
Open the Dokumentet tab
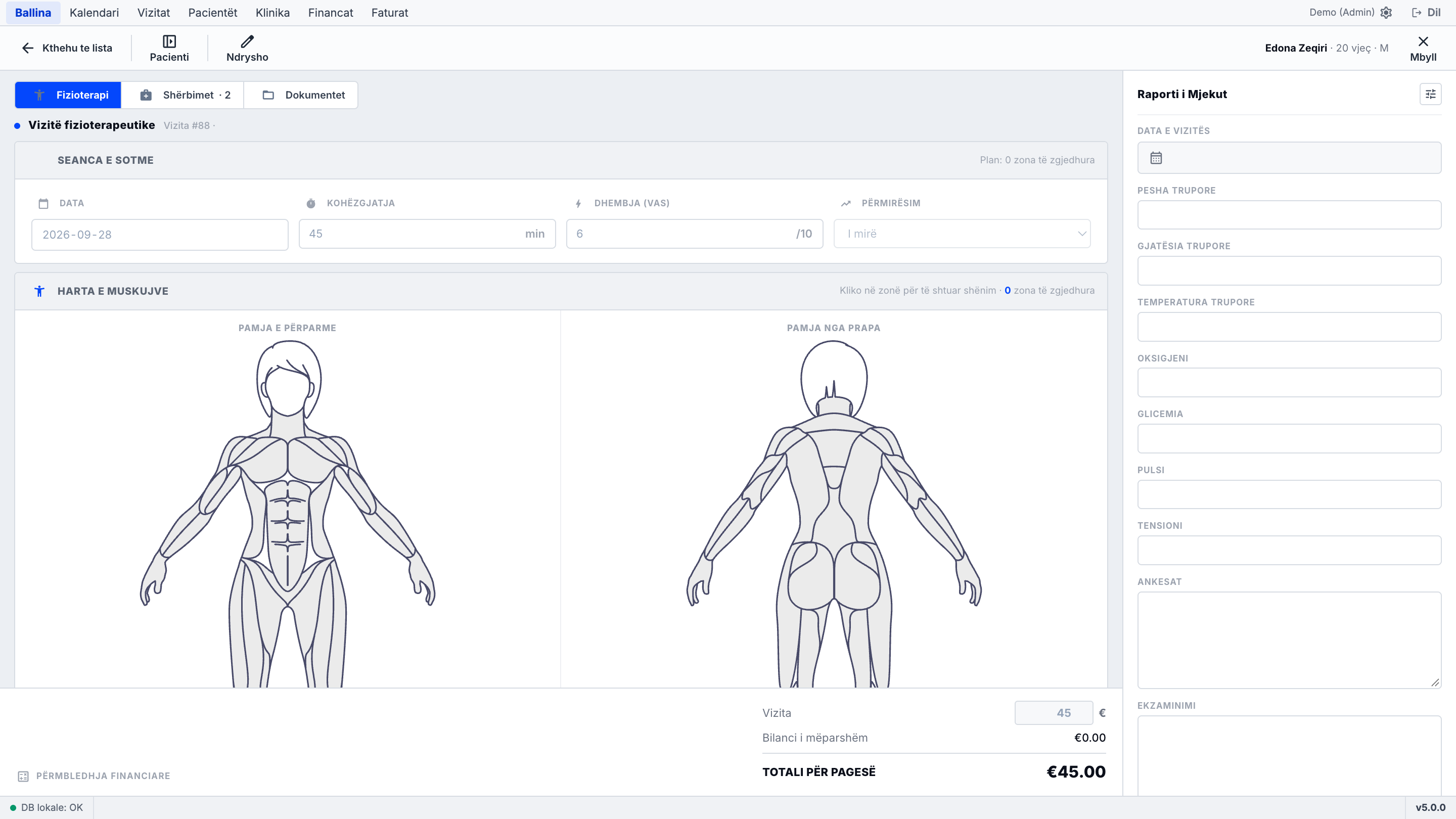[x=301, y=95]
